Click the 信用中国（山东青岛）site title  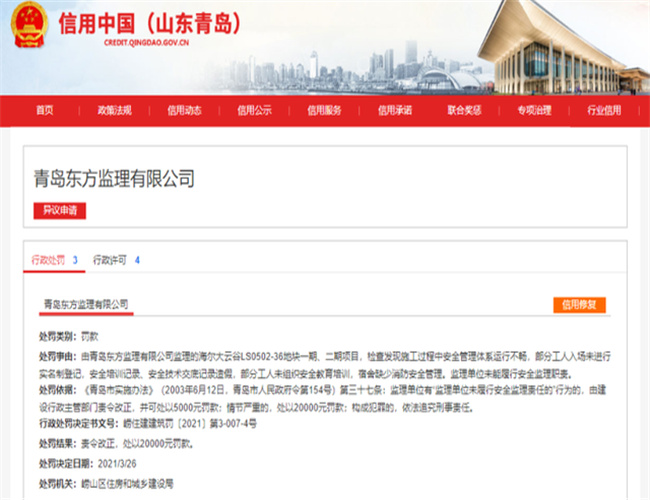point(150,23)
